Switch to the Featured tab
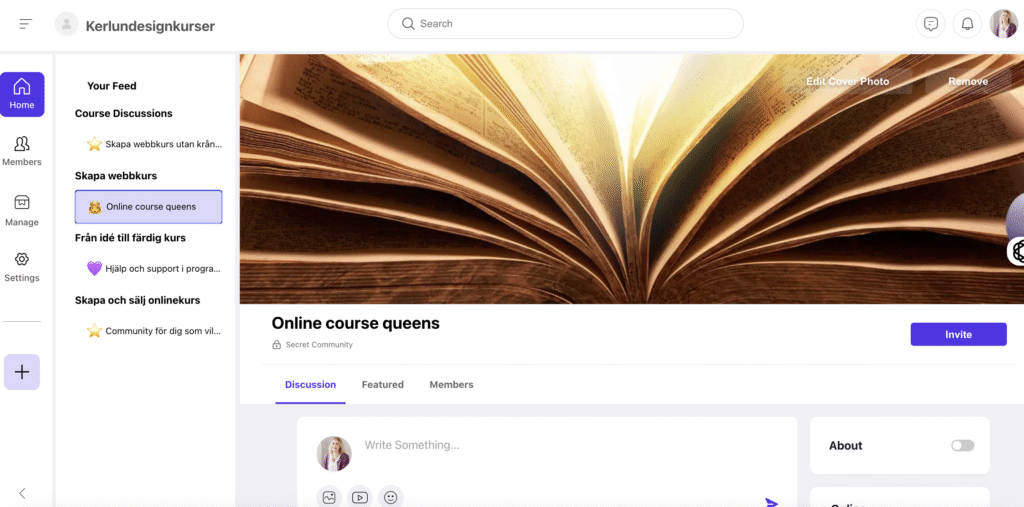Viewport: 1024px width, 507px height. point(383,385)
